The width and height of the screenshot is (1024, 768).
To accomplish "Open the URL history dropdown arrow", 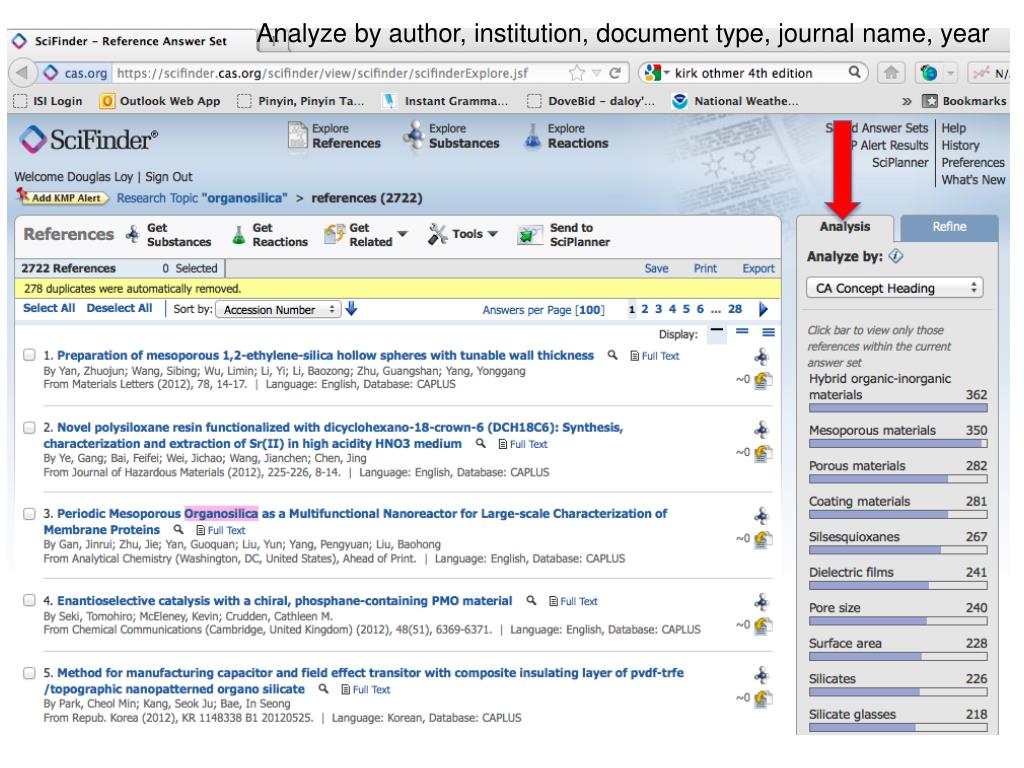I will (x=596, y=72).
